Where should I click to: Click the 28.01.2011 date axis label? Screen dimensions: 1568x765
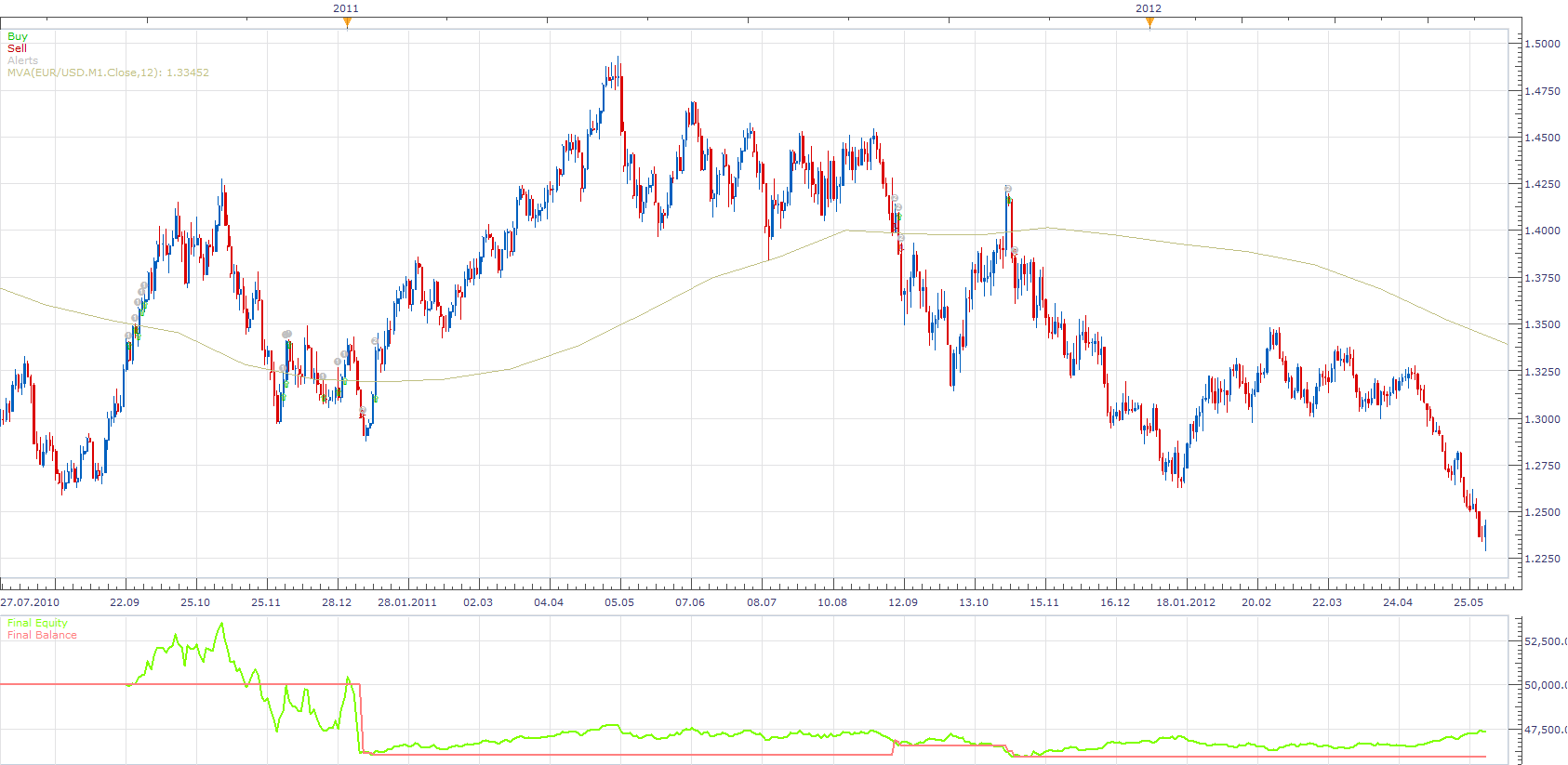[x=407, y=602]
